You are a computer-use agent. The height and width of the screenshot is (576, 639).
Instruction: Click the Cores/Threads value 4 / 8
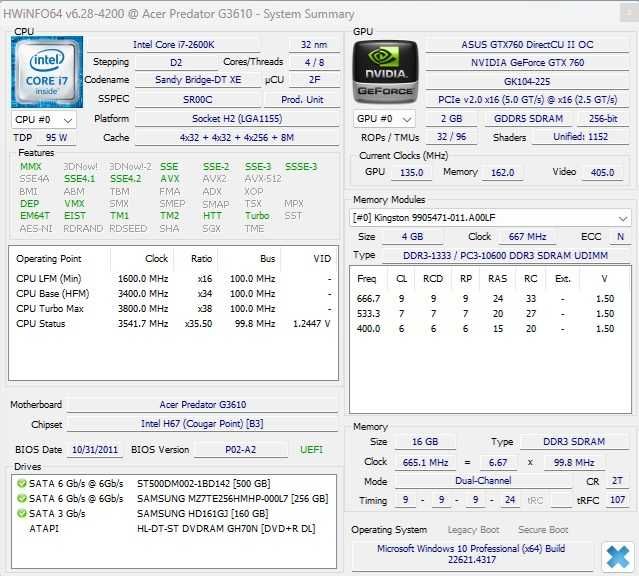click(x=314, y=63)
